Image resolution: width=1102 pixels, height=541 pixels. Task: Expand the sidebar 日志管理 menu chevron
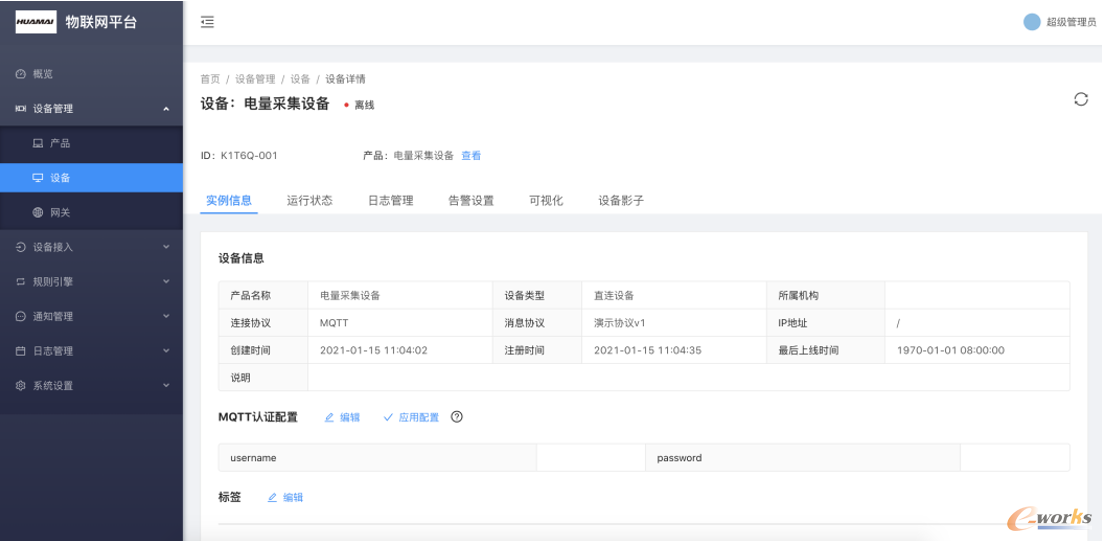166,351
